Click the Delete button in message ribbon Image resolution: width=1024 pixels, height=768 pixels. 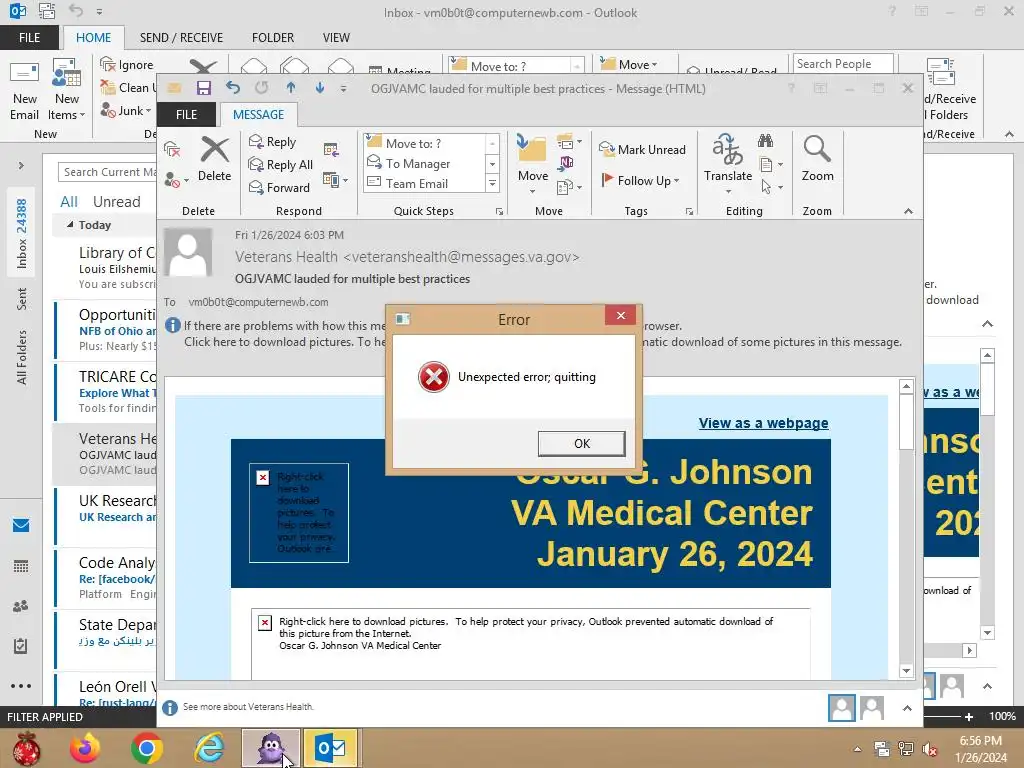click(214, 159)
